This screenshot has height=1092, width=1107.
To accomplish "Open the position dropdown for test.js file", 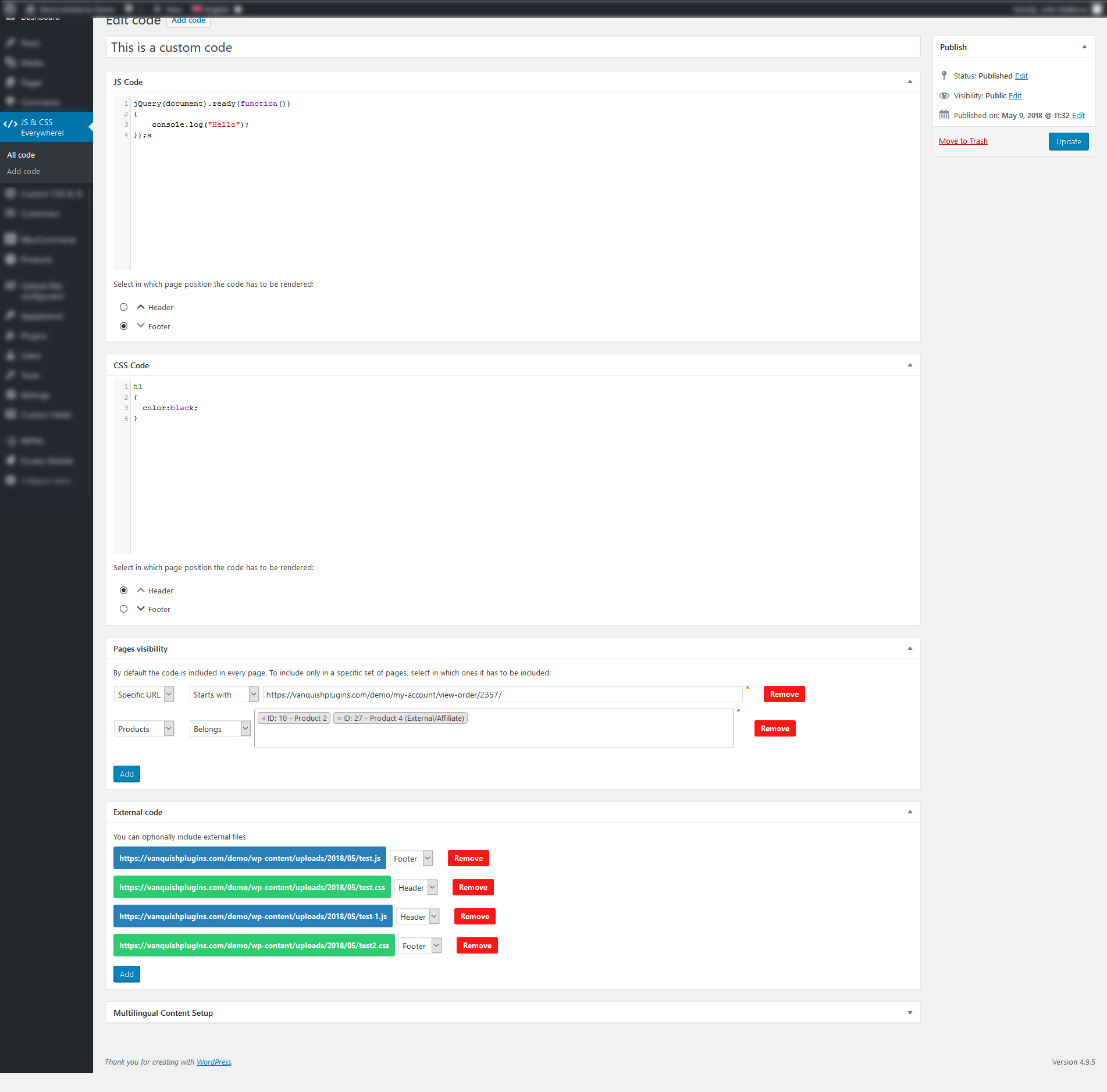I will click(x=411, y=858).
